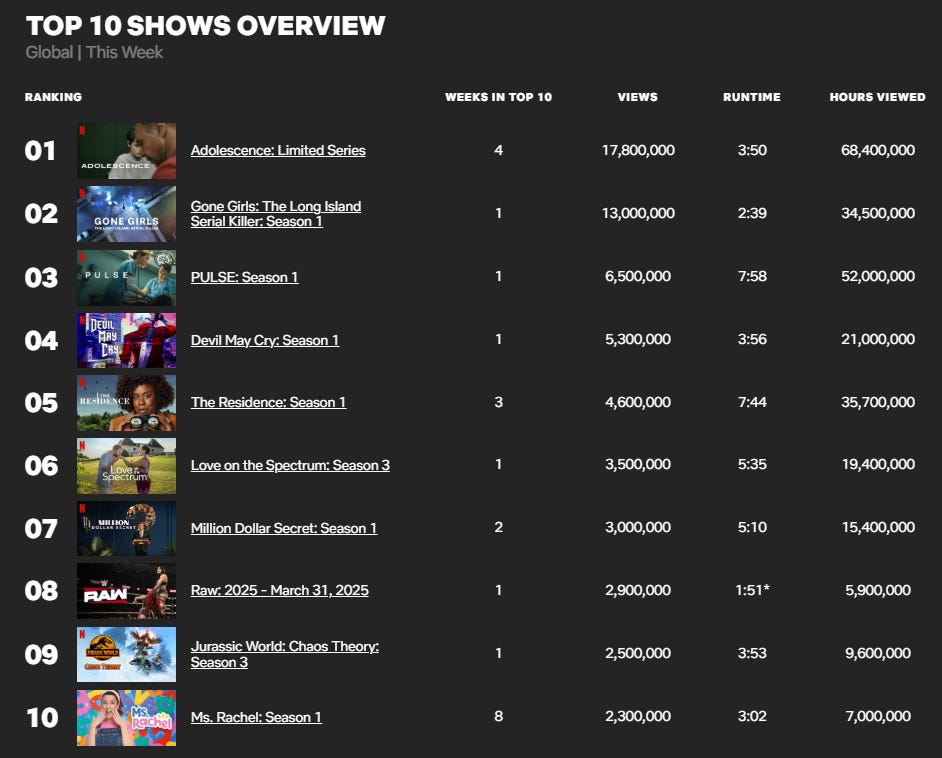Open the Devil May Cry: Season 1 link

click(265, 340)
